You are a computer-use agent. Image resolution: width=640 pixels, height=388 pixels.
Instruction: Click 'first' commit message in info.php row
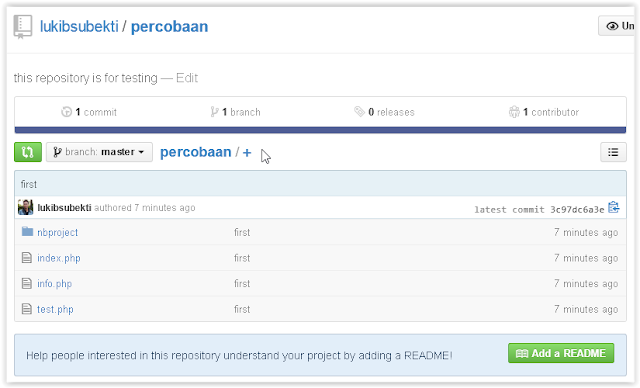point(242,284)
